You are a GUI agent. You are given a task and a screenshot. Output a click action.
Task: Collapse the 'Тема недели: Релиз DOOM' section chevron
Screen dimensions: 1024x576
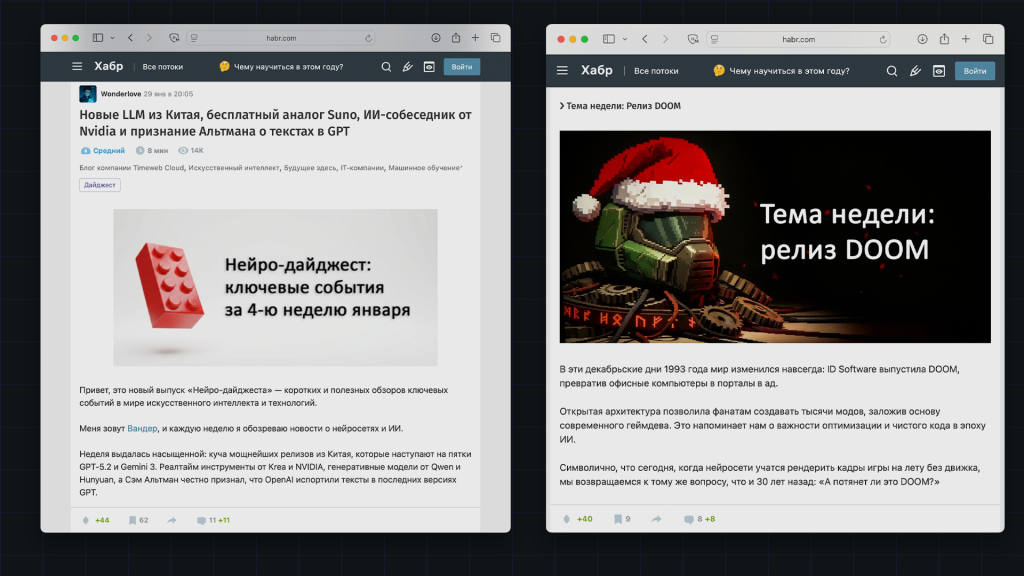pyautogui.click(x=562, y=105)
